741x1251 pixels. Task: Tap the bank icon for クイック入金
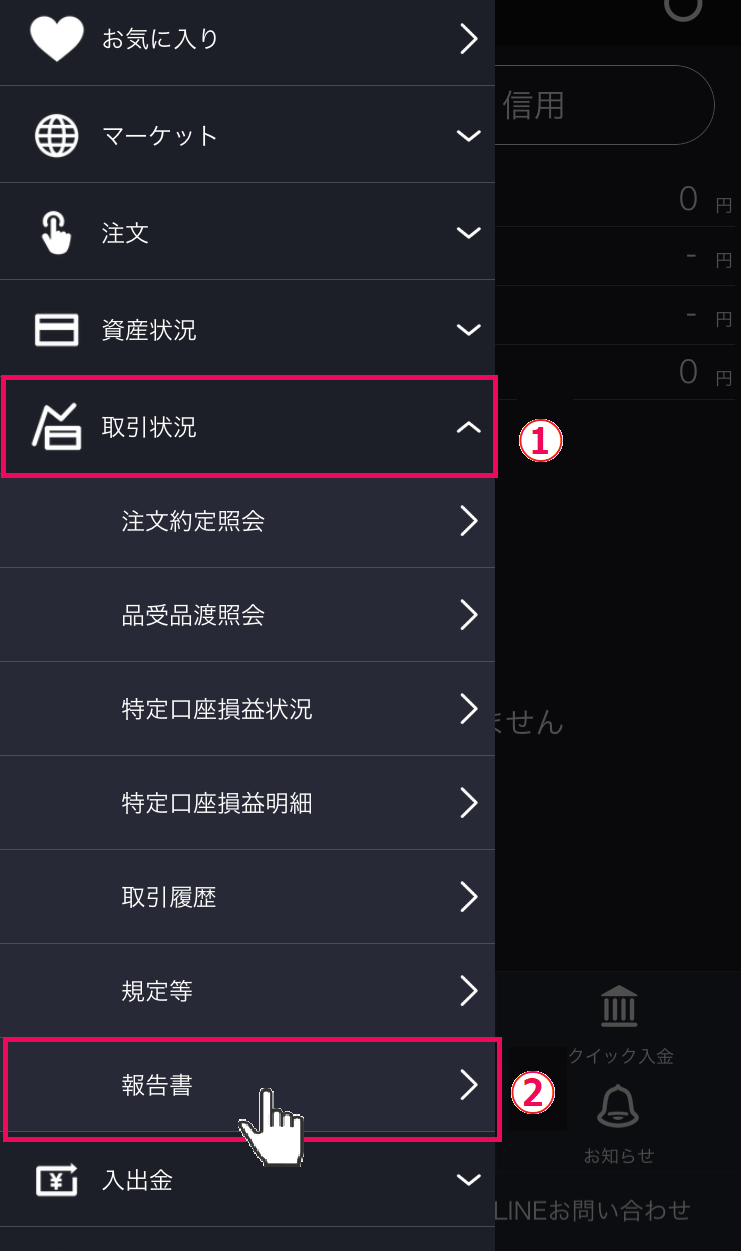[x=620, y=1006]
